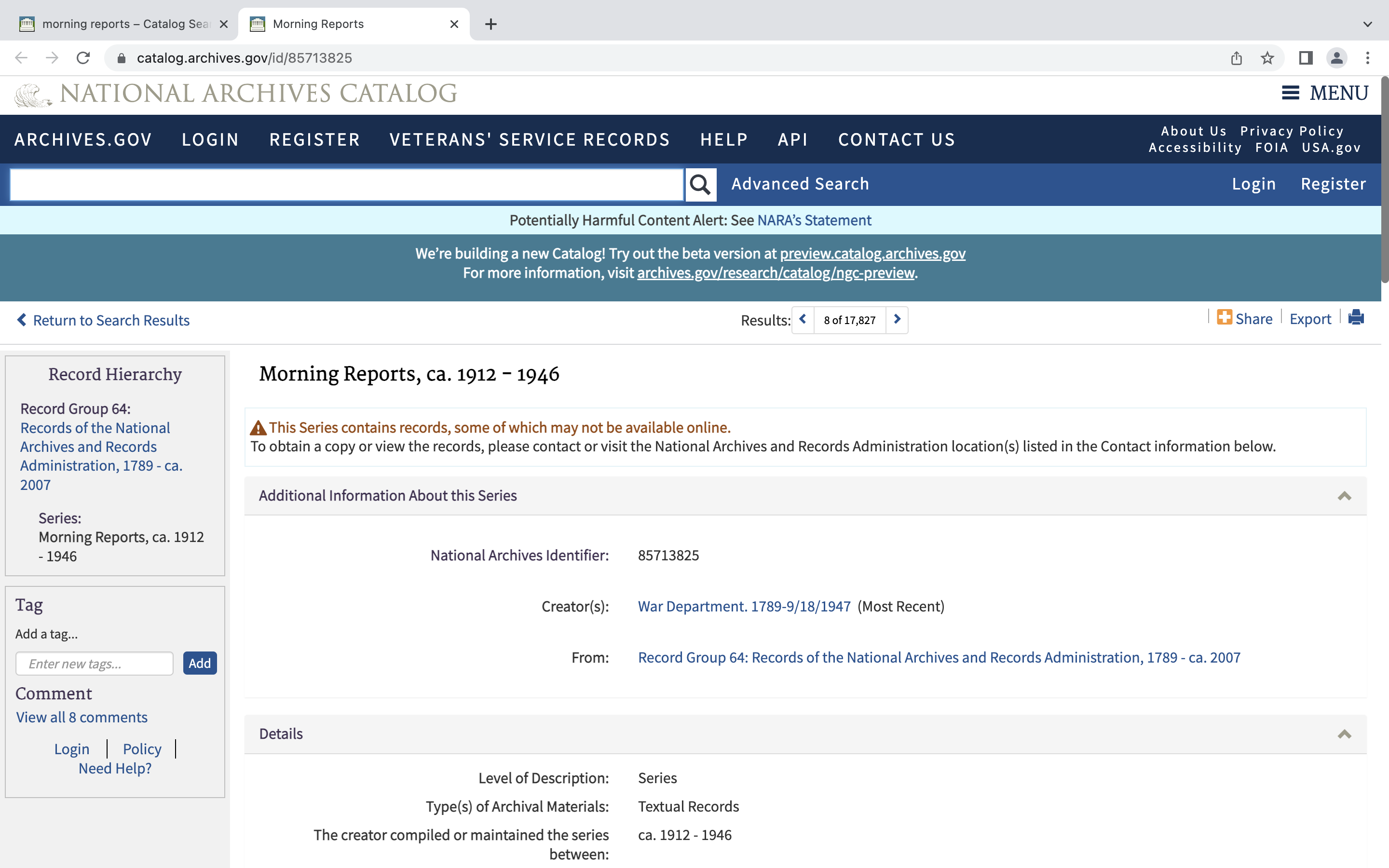Screen dimensions: 1389x868
Task: Collapse Additional Information About this Series
Action: [x=1344, y=496]
